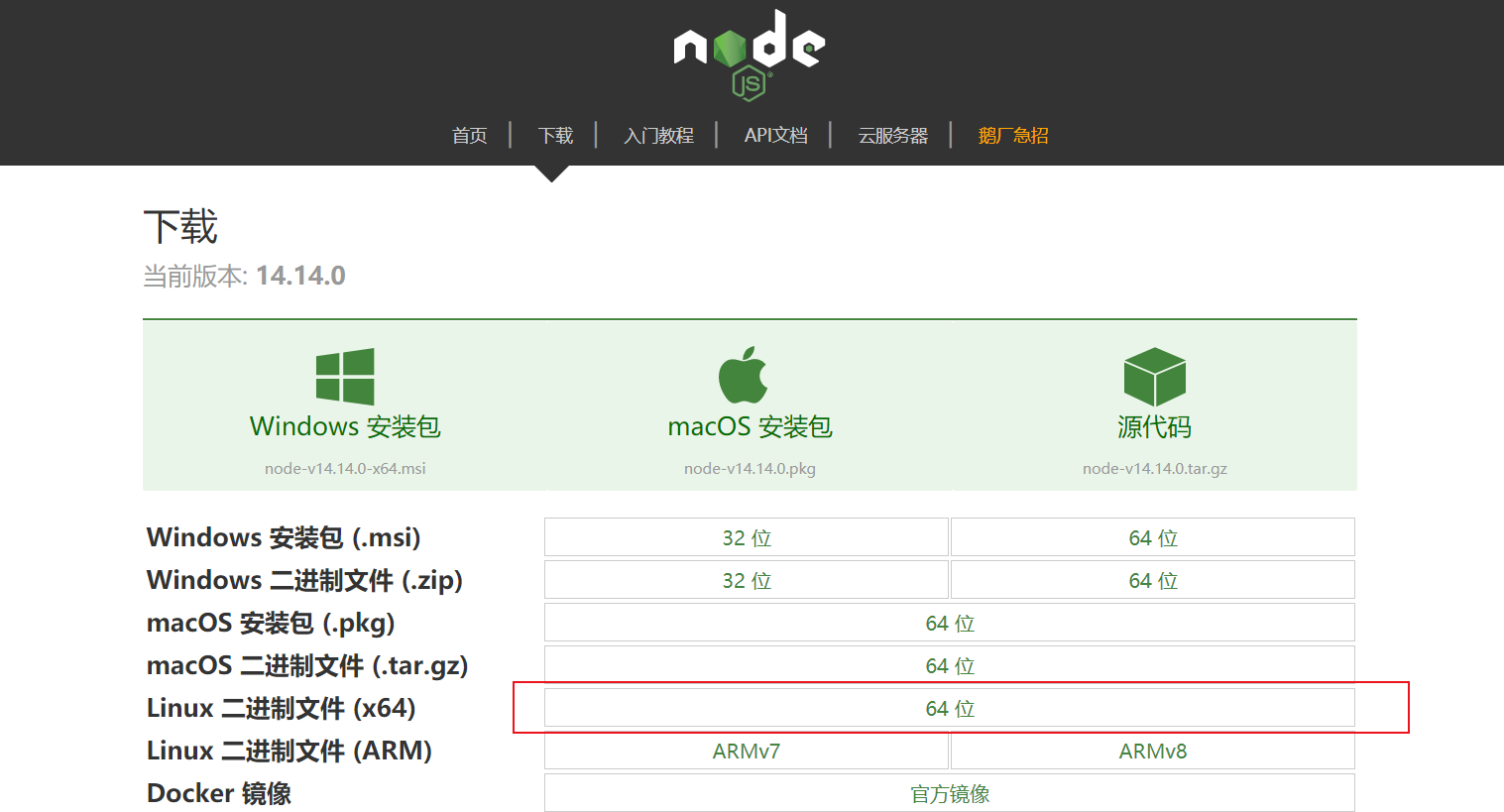Viewport: 1504px width, 812px height.
Task: Click the green cube source code icon
Action: [1155, 377]
